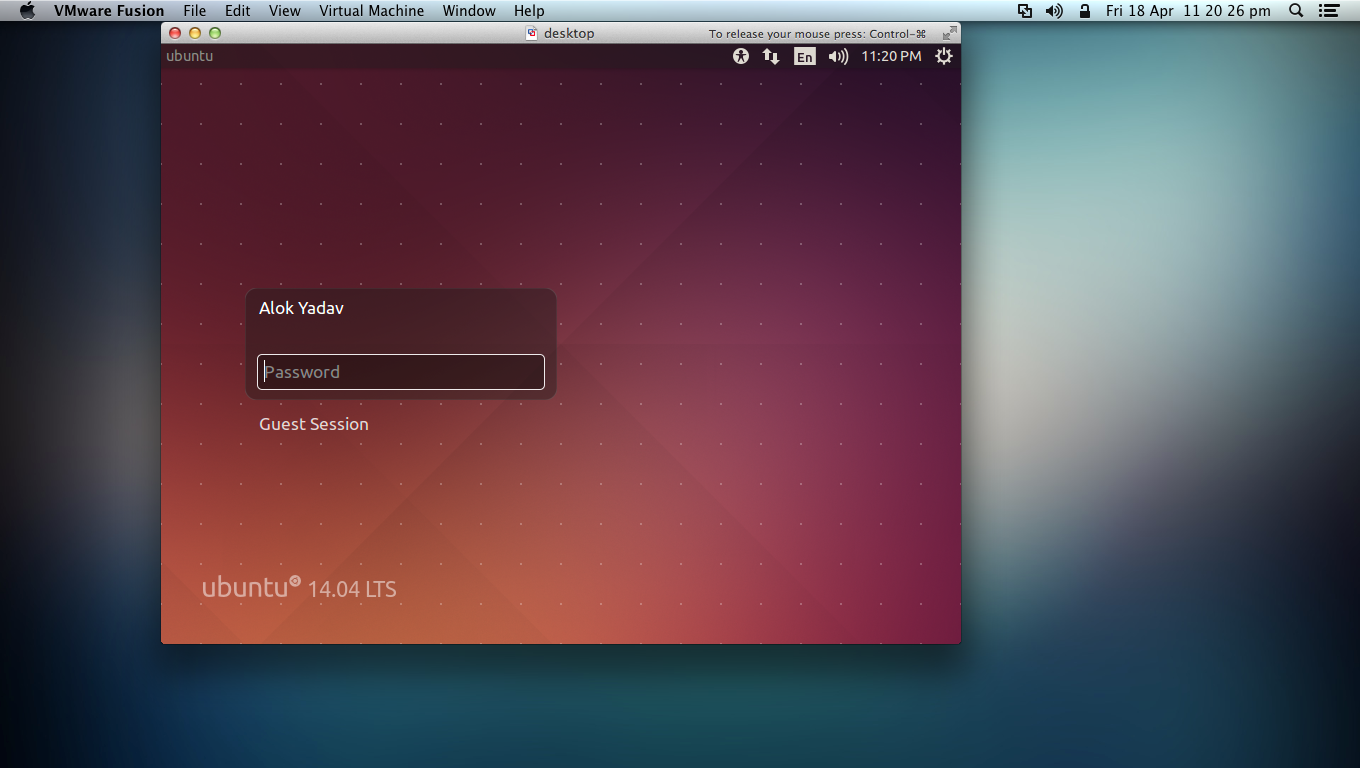Open the Ubuntu power gear menu
Image resolution: width=1360 pixels, height=768 pixels.
point(944,57)
